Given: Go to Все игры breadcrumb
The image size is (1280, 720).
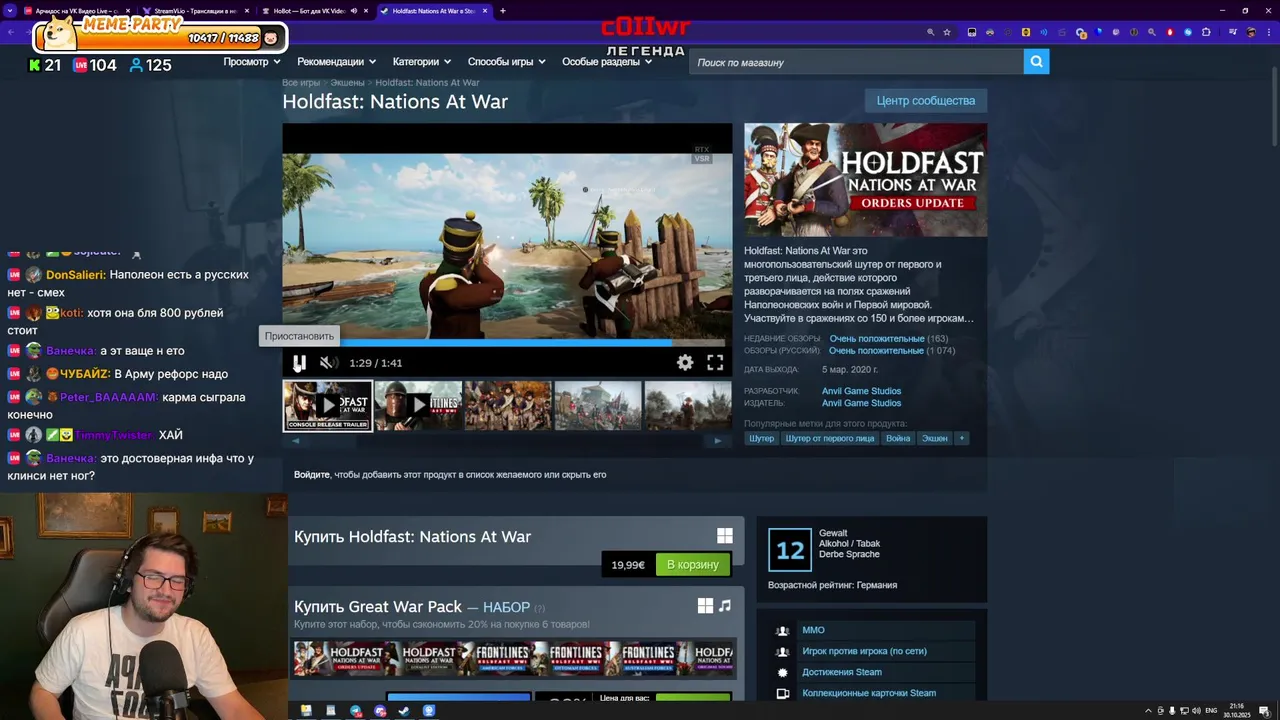Looking at the screenshot, I should (x=301, y=82).
